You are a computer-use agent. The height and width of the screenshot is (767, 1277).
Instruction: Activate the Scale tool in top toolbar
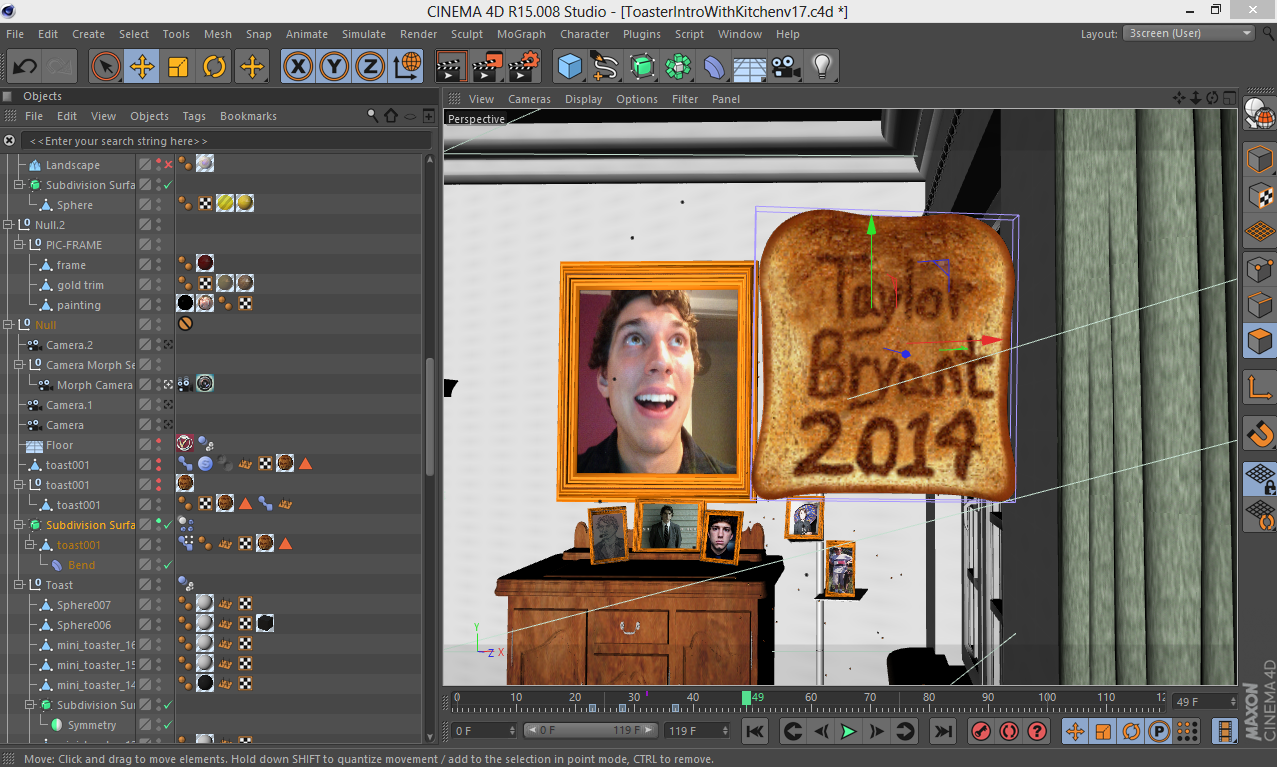(x=178, y=67)
